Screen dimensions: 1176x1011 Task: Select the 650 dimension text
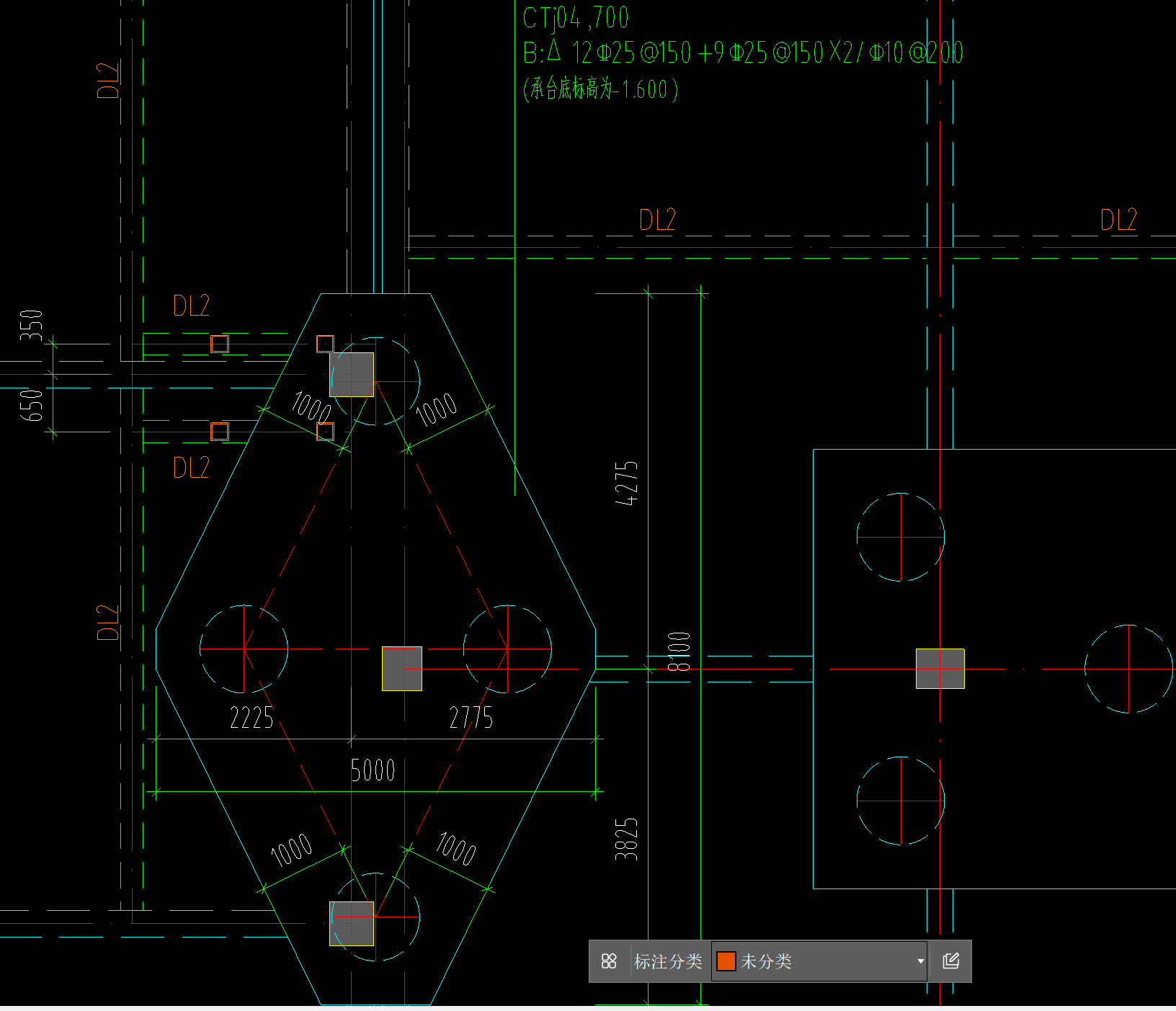tap(31, 405)
